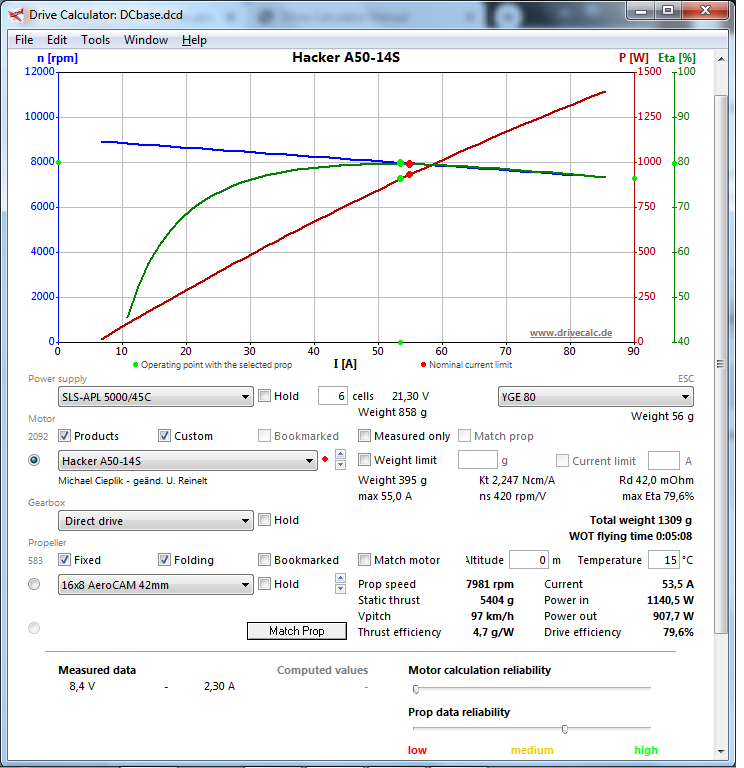Image resolution: width=744 pixels, height=768 pixels.
Task: Open the Window menu
Action: pos(146,40)
